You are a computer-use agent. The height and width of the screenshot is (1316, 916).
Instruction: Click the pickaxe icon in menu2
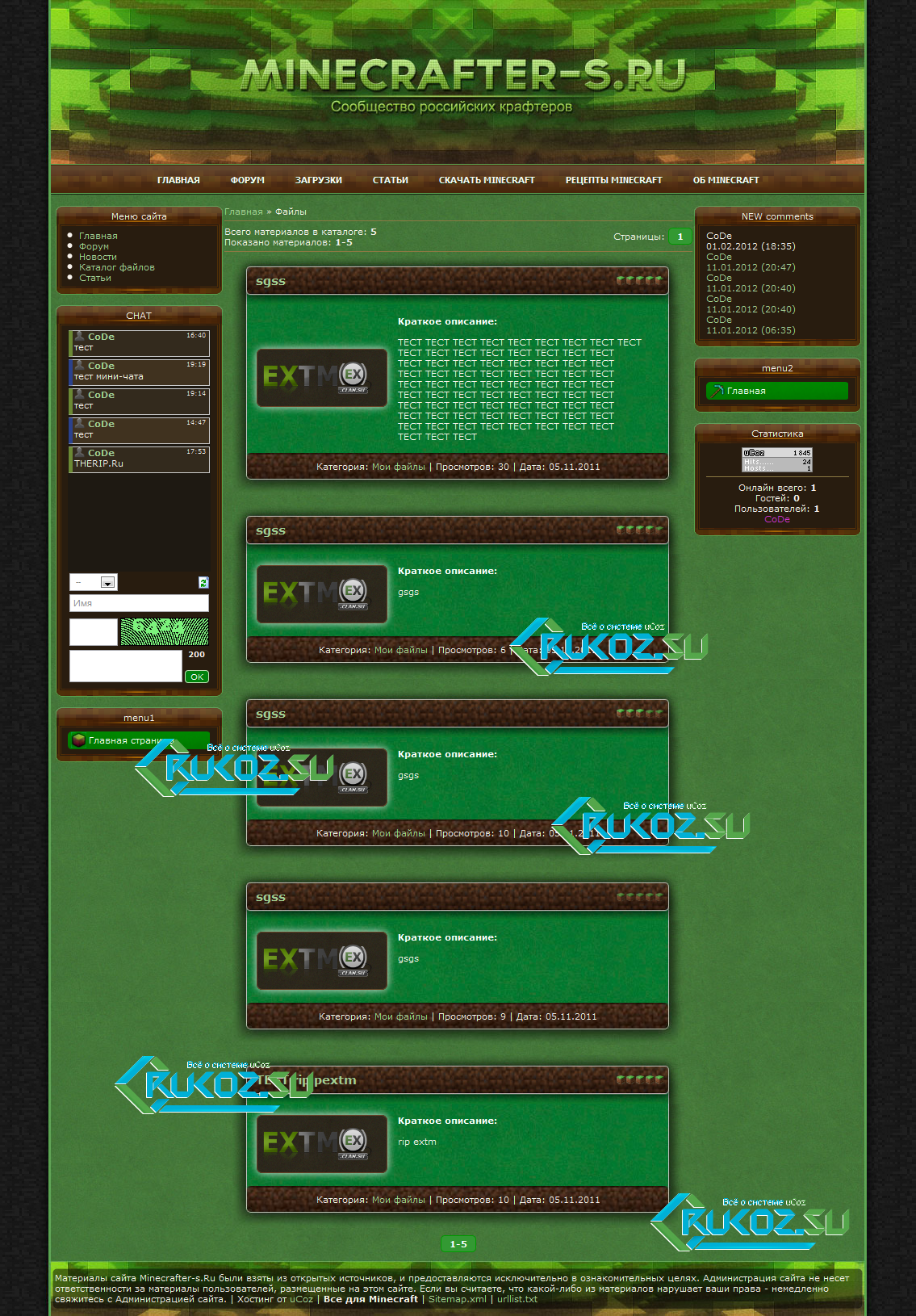717,391
